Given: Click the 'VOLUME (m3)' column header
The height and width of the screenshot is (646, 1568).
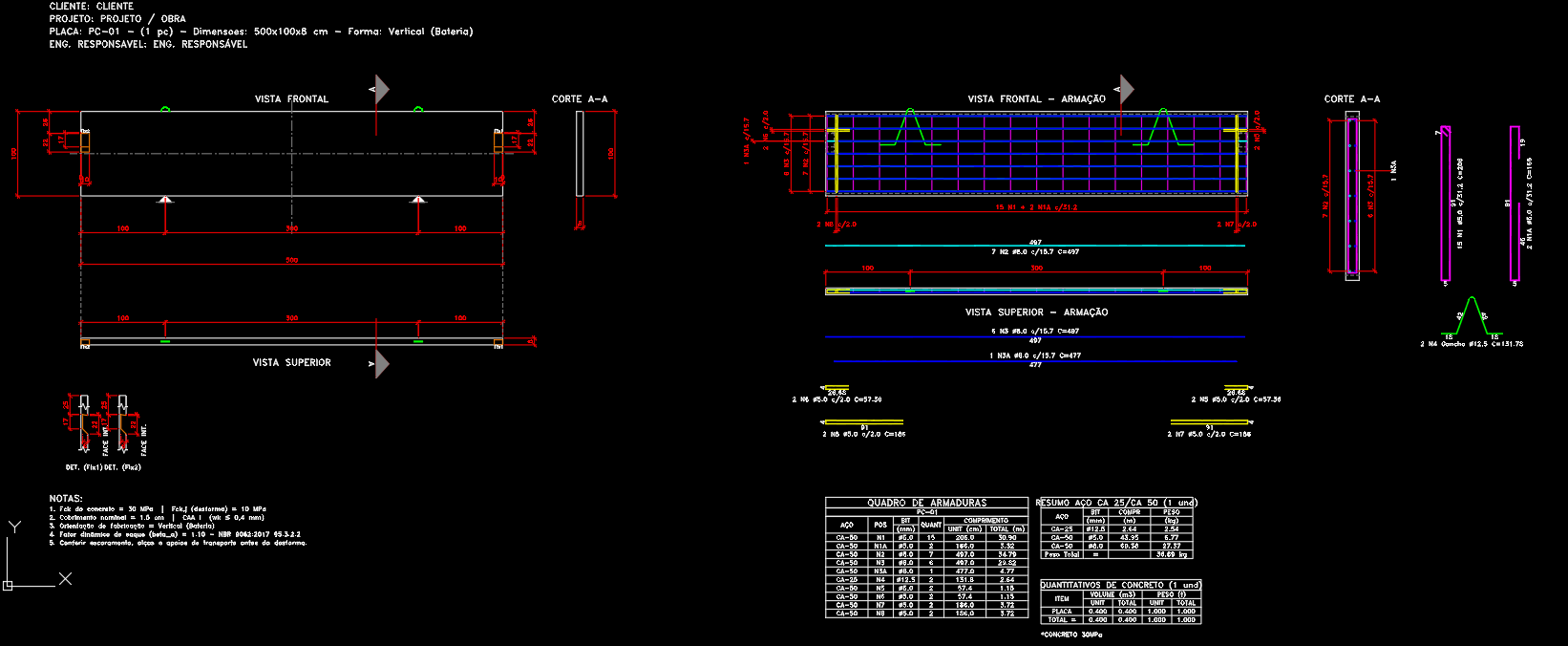Looking at the screenshot, I should [x=1112, y=594].
